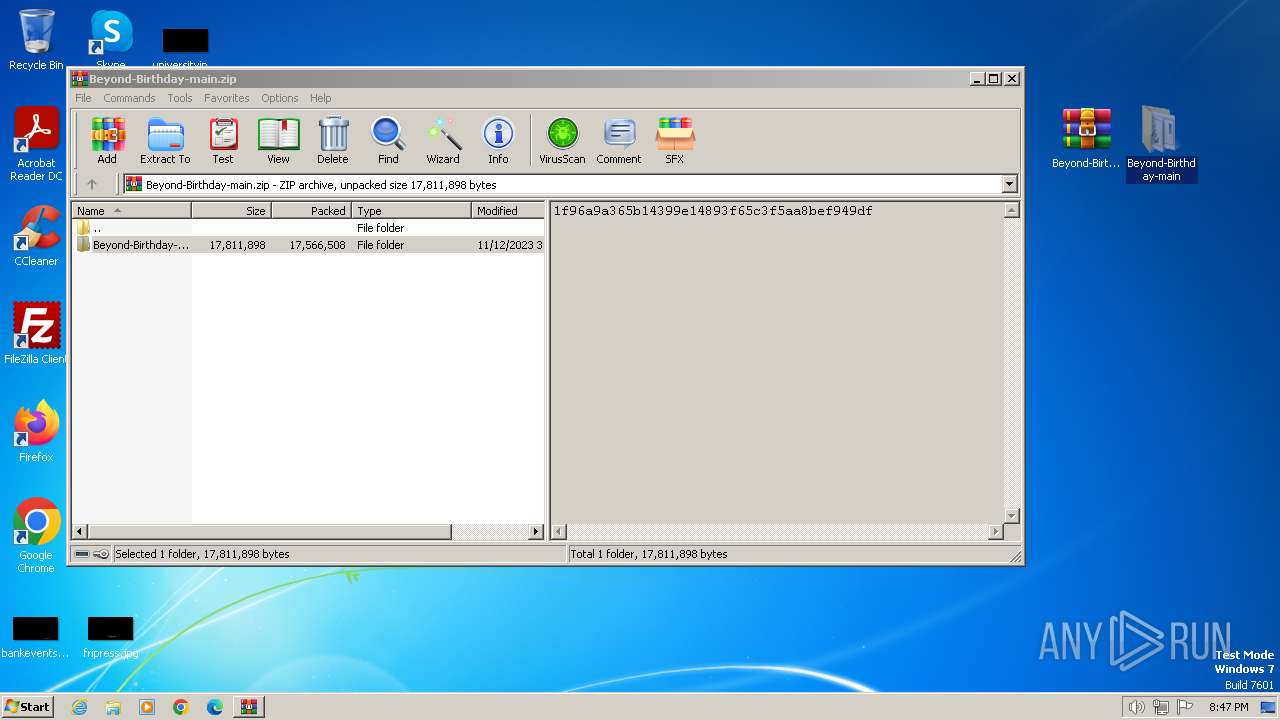
Task: Click packed size 17,566,508 cell
Action: [x=317, y=245]
